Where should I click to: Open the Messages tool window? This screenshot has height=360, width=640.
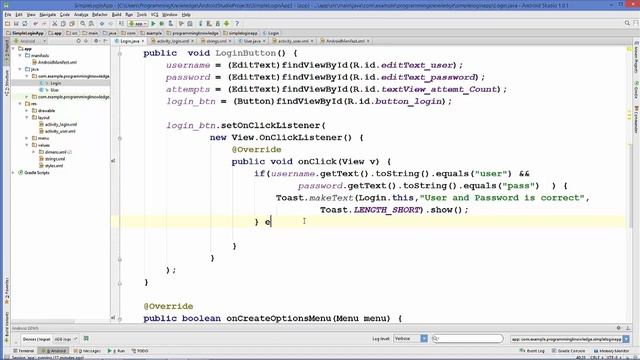(87, 351)
